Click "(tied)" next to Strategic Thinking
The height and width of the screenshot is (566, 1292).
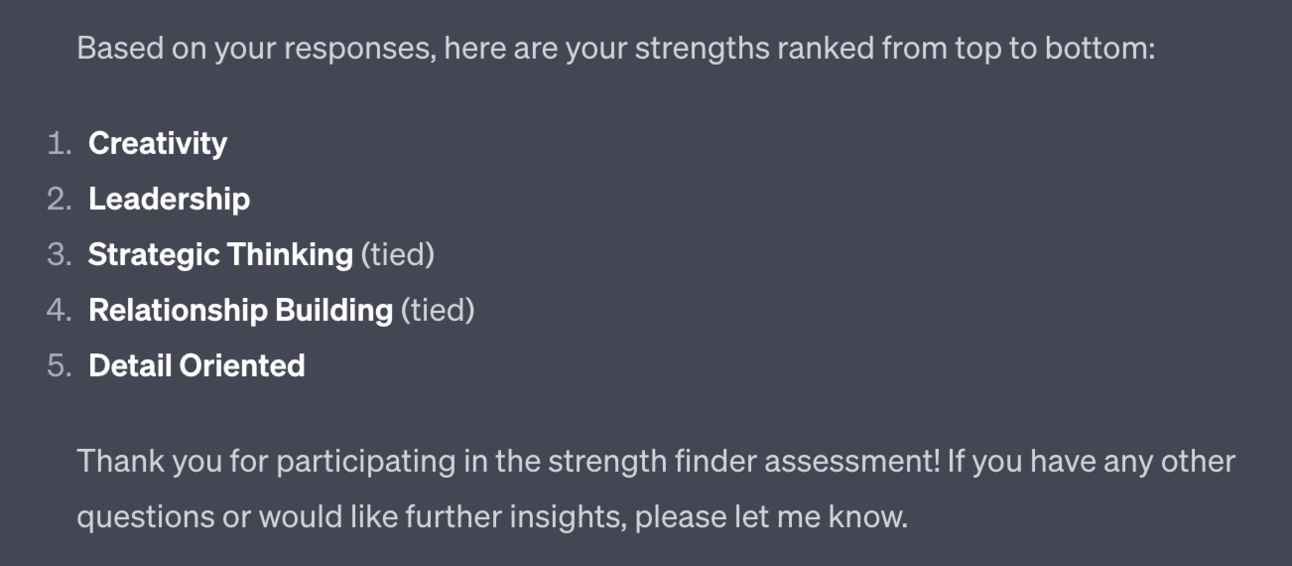click(x=398, y=255)
